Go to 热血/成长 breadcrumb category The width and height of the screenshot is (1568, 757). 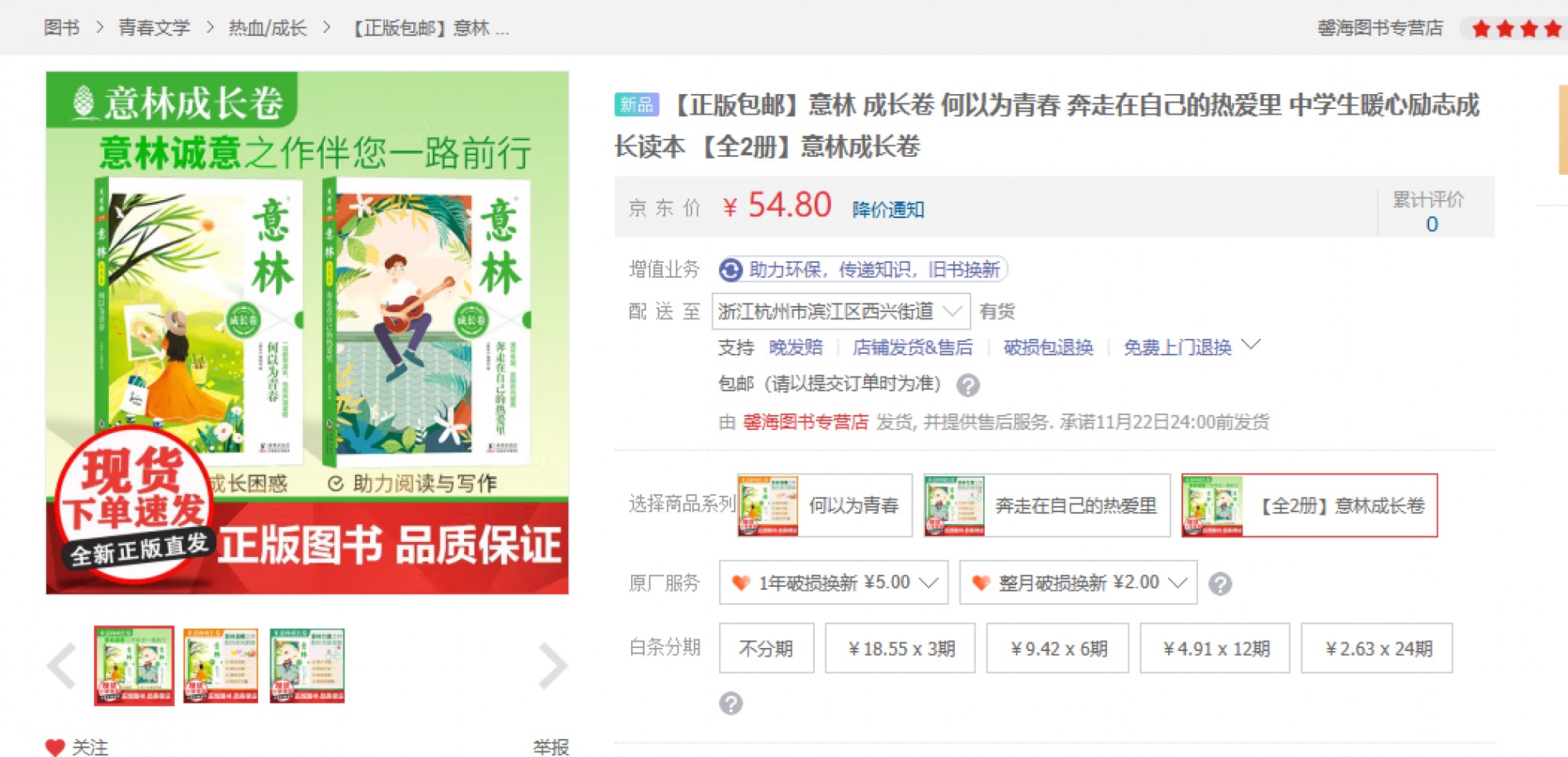click(267, 28)
